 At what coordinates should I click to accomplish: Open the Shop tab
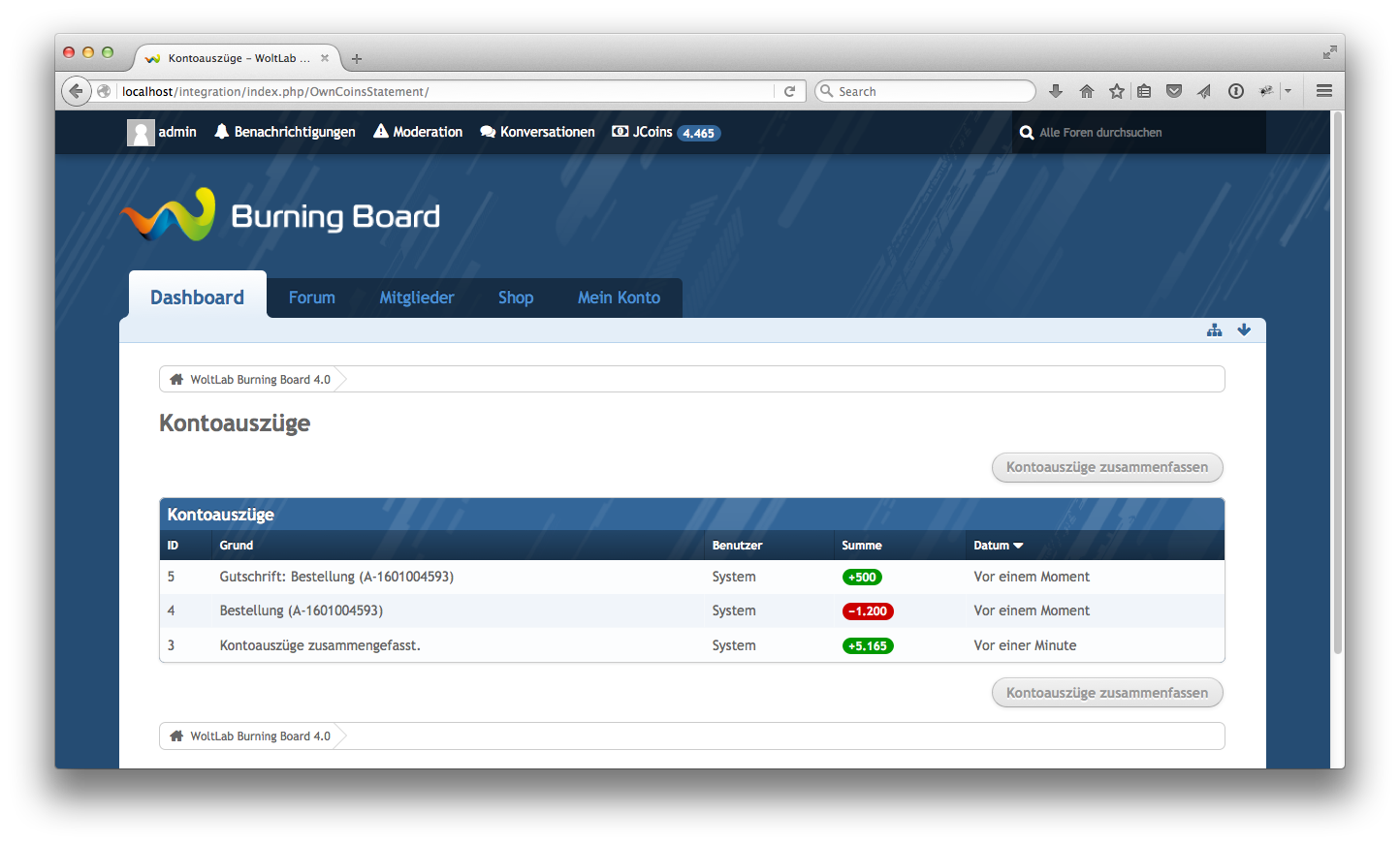[x=515, y=298]
